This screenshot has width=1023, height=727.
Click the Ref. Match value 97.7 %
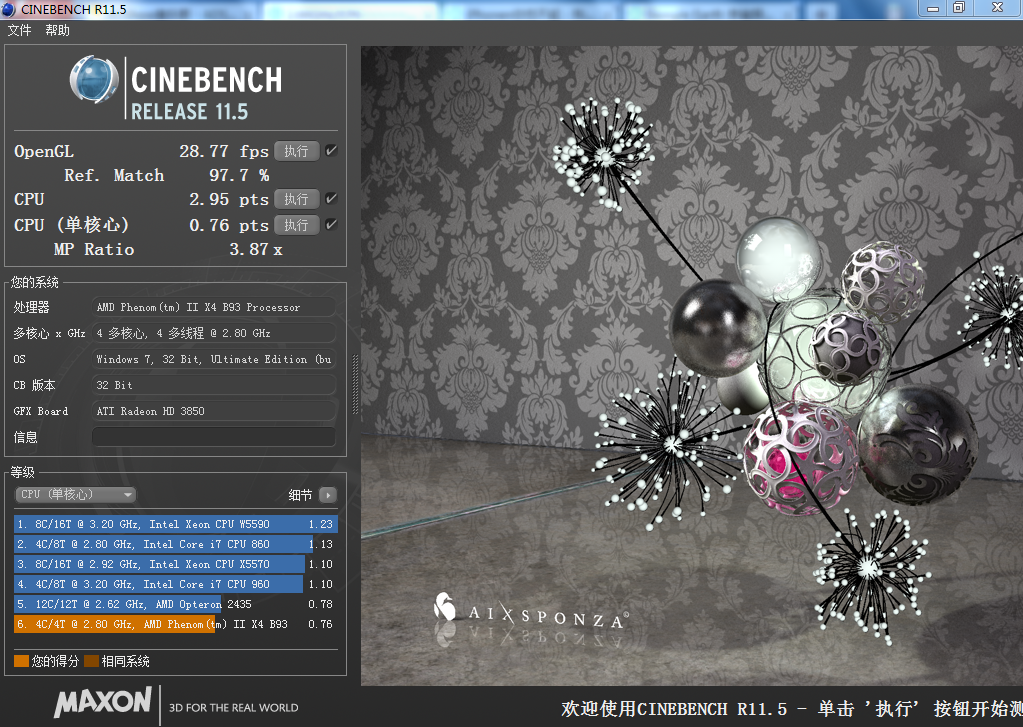[x=239, y=175]
